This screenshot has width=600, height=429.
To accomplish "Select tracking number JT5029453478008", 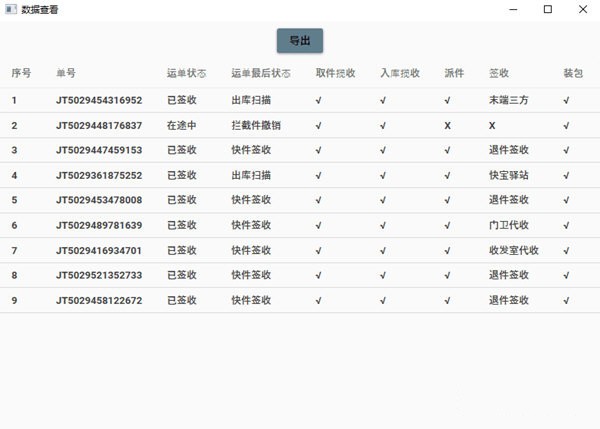I will [99, 200].
